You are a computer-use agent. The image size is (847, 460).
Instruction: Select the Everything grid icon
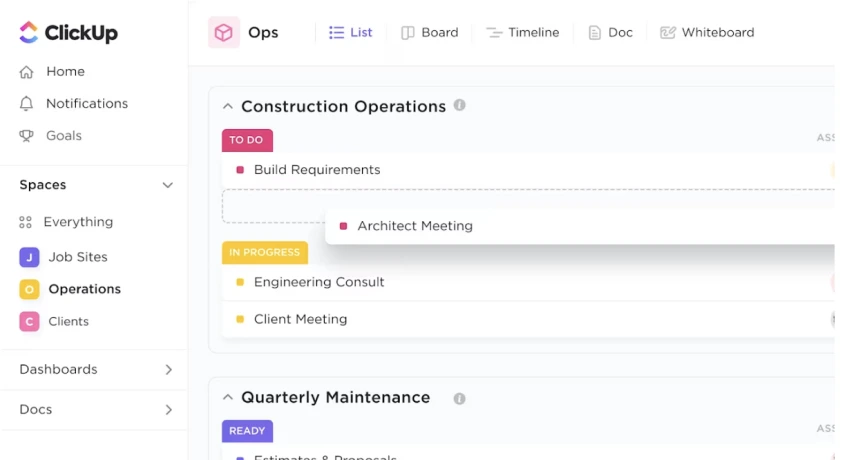(26, 222)
